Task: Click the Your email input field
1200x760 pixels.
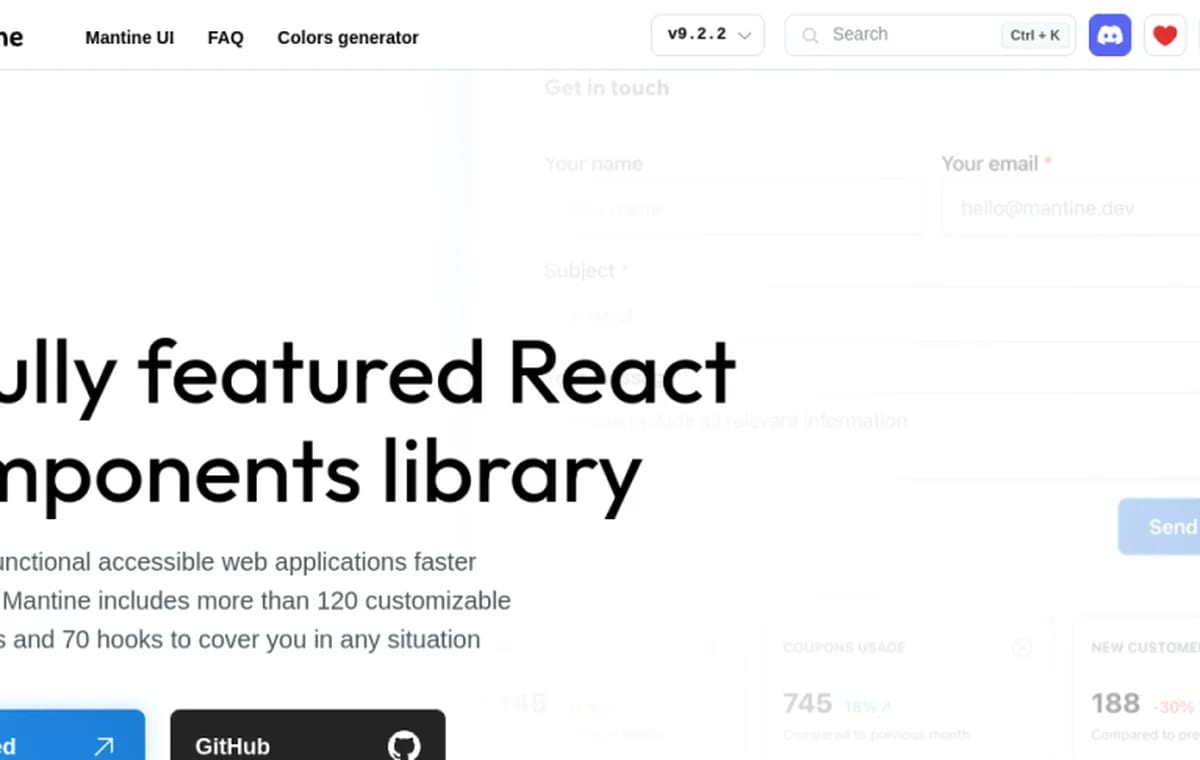Action: point(1070,208)
